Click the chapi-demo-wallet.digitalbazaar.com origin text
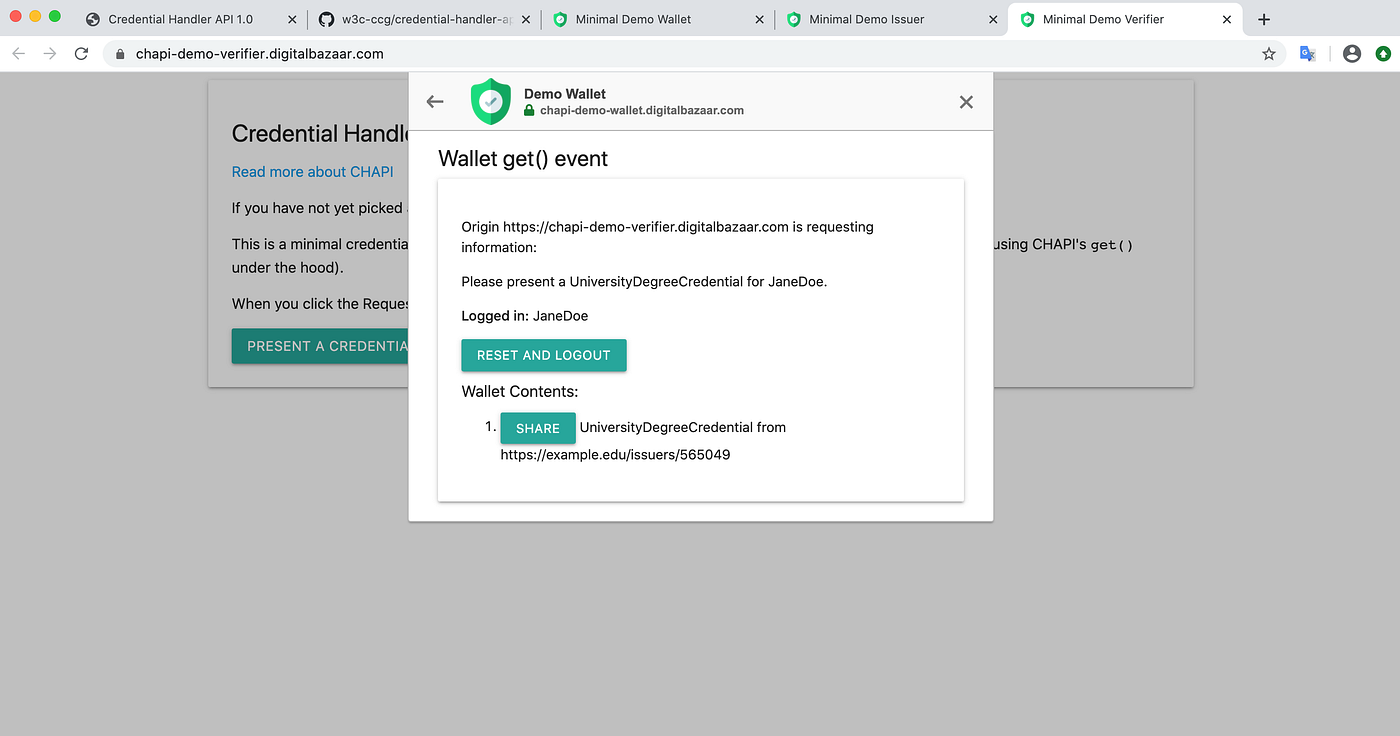Image resolution: width=1400 pixels, height=736 pixels. point(642,110)
